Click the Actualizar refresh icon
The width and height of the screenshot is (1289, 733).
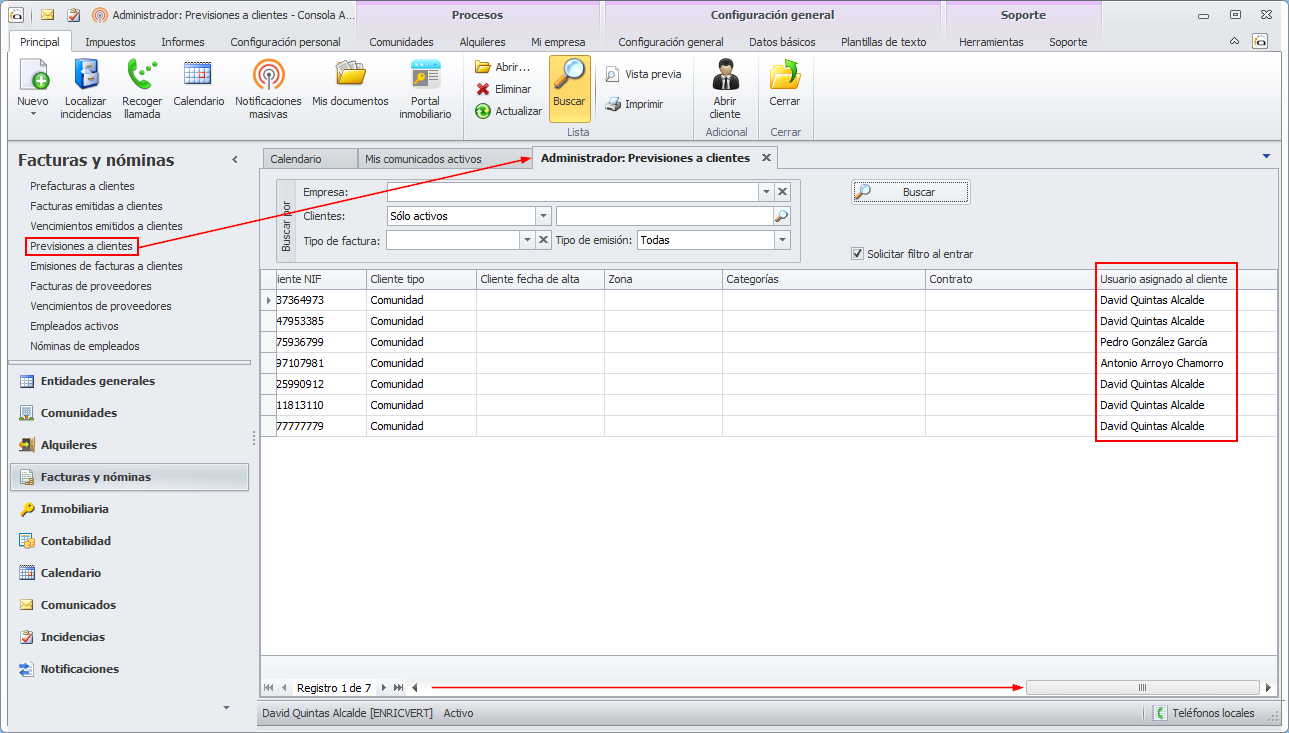[x=483, y=111]
